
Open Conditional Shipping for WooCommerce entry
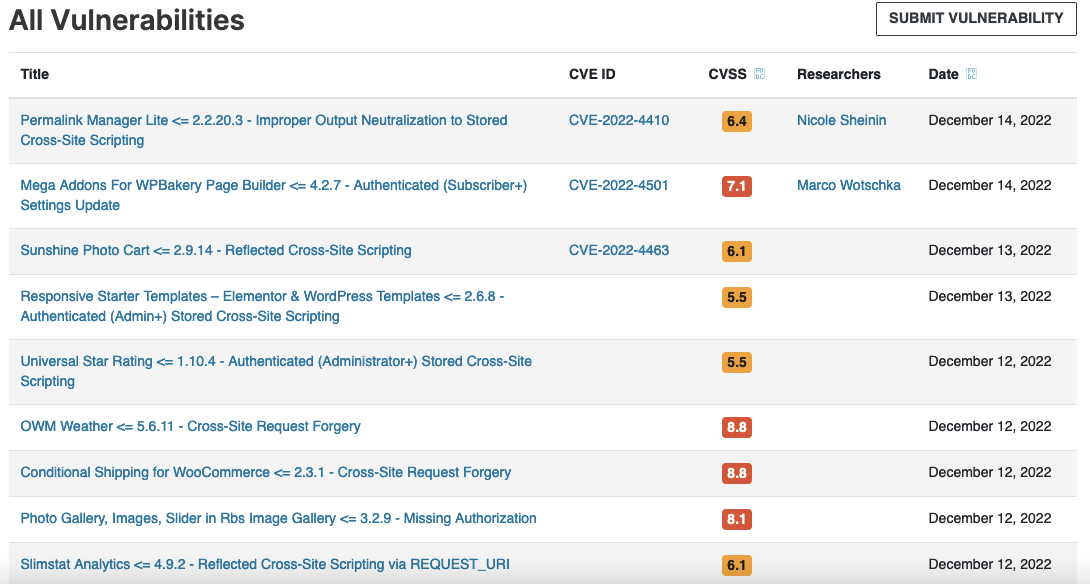click(x=266, y=472)
